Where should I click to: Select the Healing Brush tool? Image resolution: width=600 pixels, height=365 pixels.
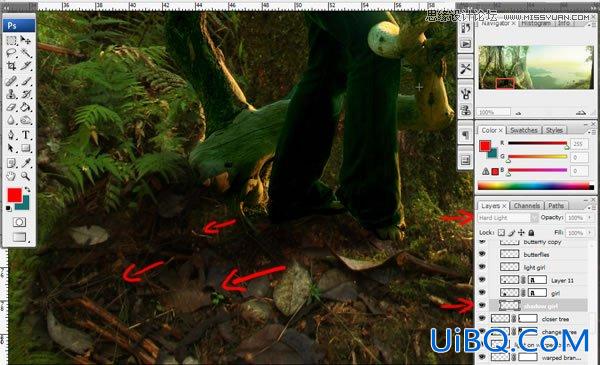[x=11, y=81]
